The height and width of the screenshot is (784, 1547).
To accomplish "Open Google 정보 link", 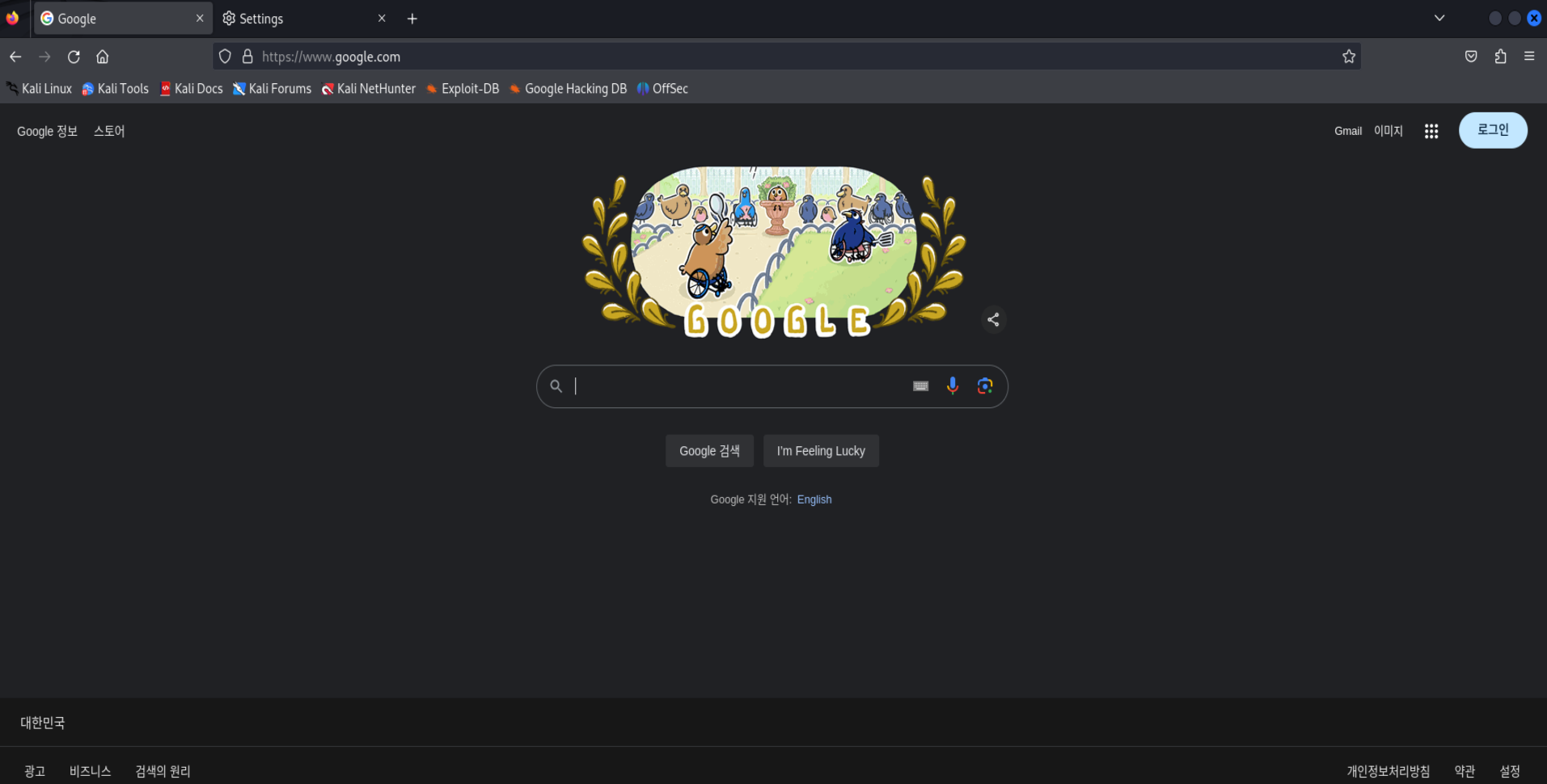I will tap(47, 131).
